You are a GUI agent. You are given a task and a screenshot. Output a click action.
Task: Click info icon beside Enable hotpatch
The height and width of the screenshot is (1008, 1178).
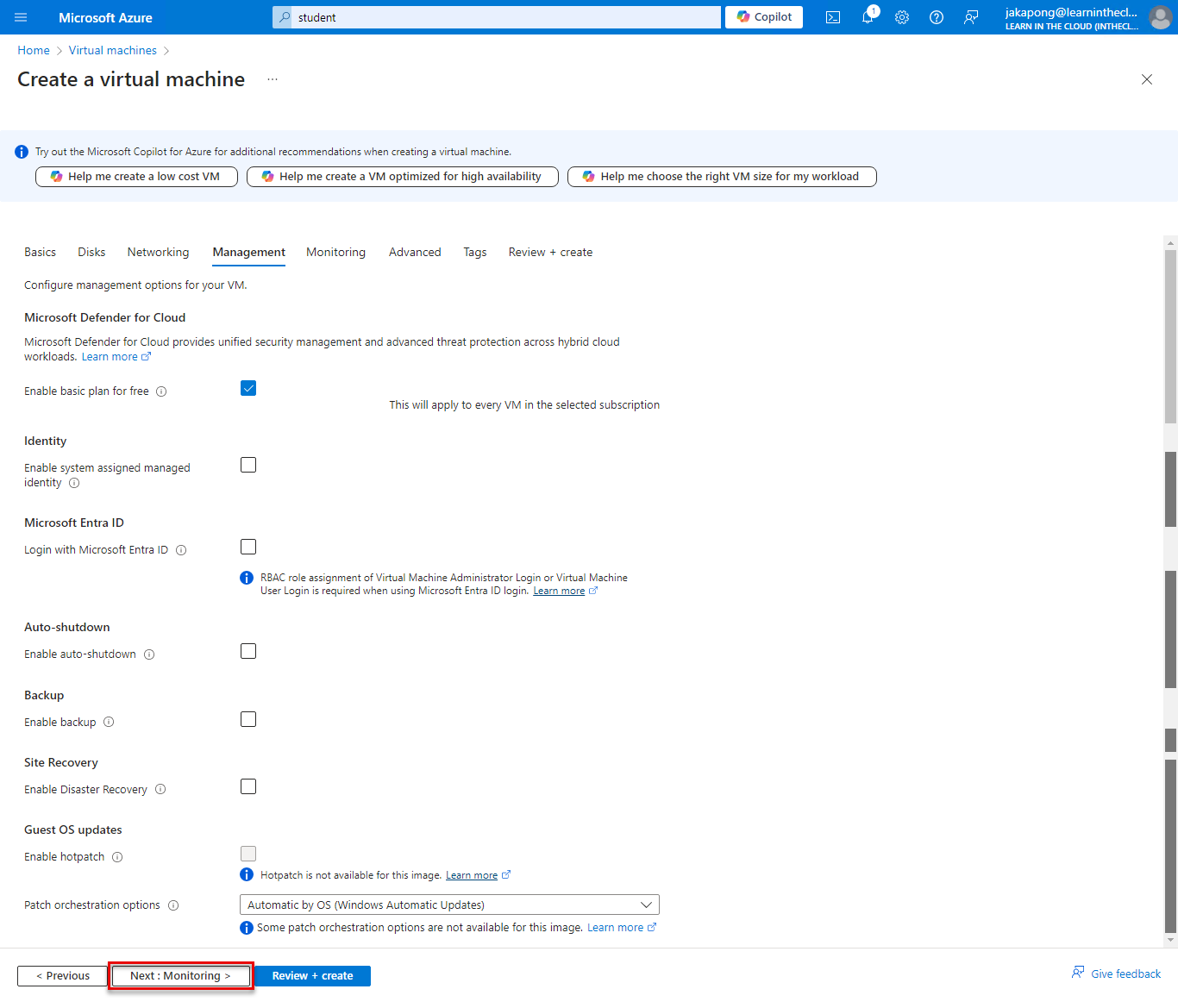[x=117, y=857]
